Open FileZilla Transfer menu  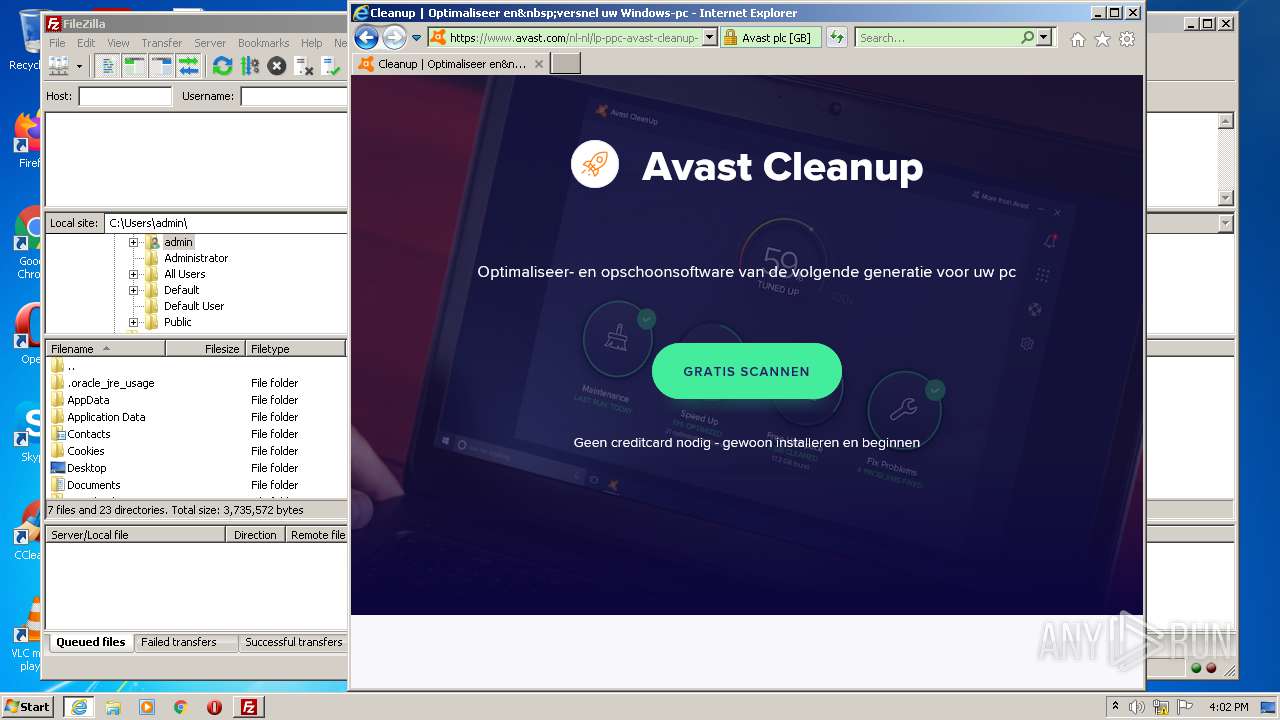161,43
